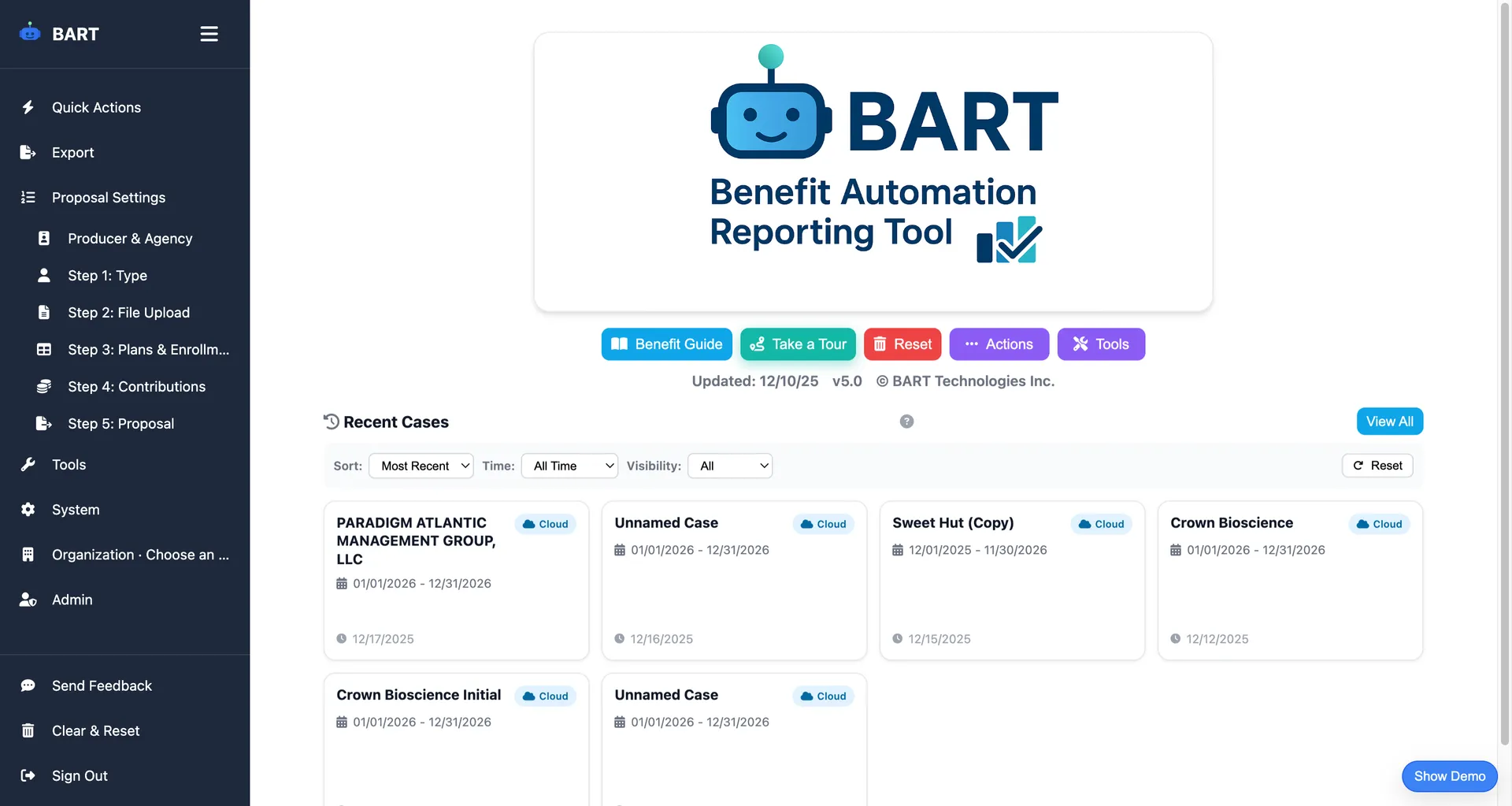Select Step 4: Contributions in sidebar
Screen dimensions: 1512x806
[136, 387]
